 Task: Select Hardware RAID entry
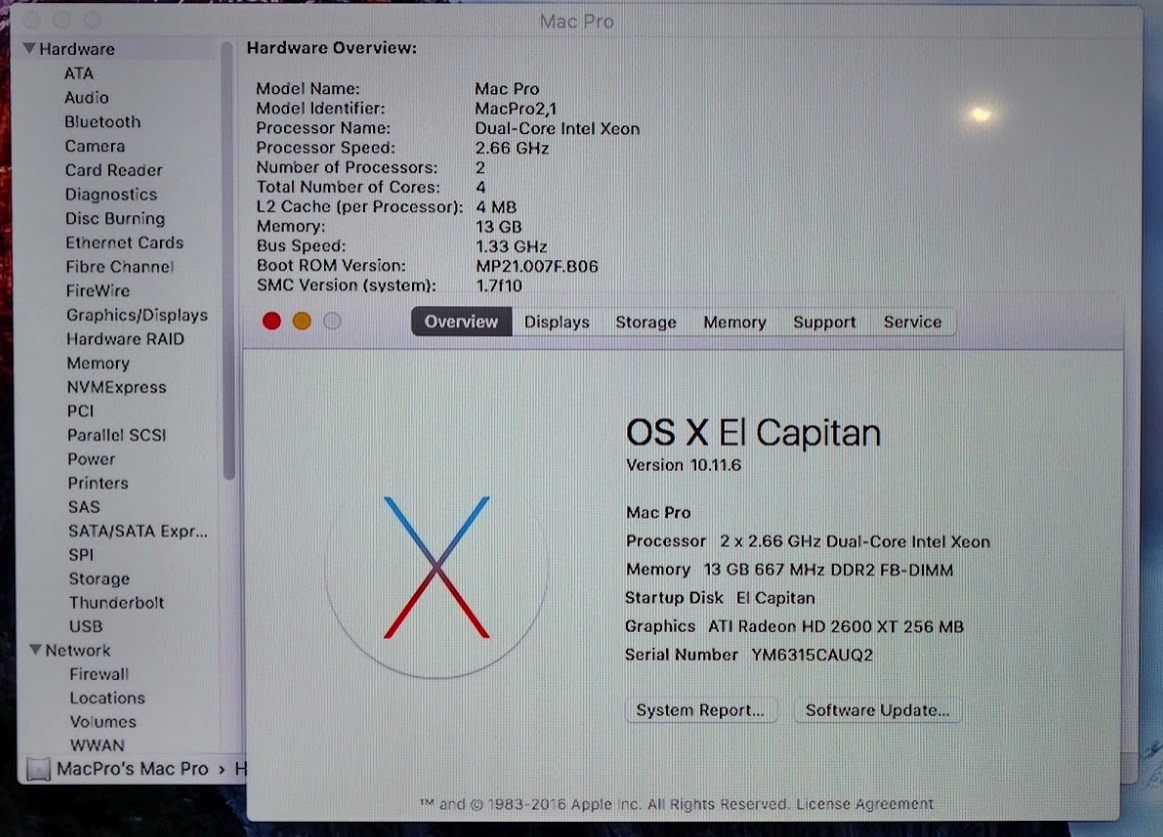coord(125,339)
